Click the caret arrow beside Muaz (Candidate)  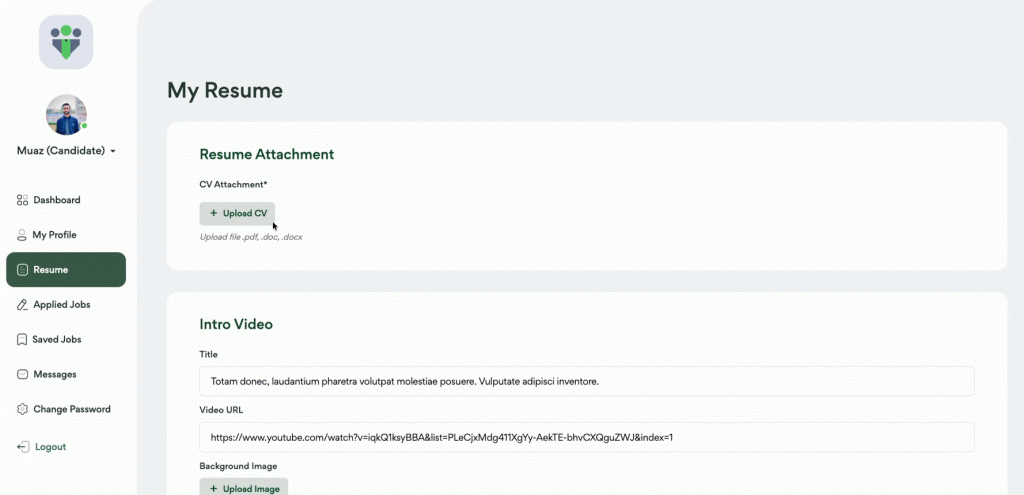(x=113, y=152)
